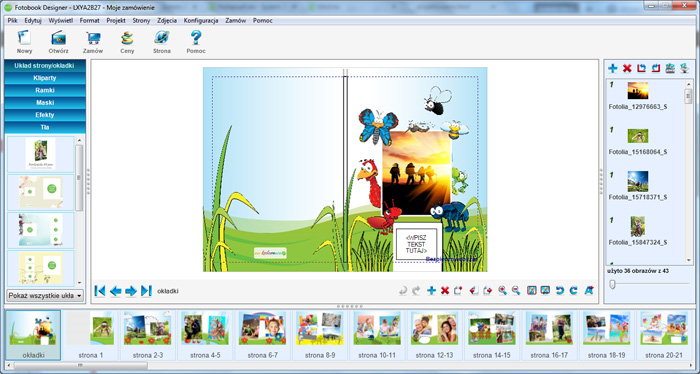
Task: Rotate the image left in the photo panel
Action: pos(642,68)
